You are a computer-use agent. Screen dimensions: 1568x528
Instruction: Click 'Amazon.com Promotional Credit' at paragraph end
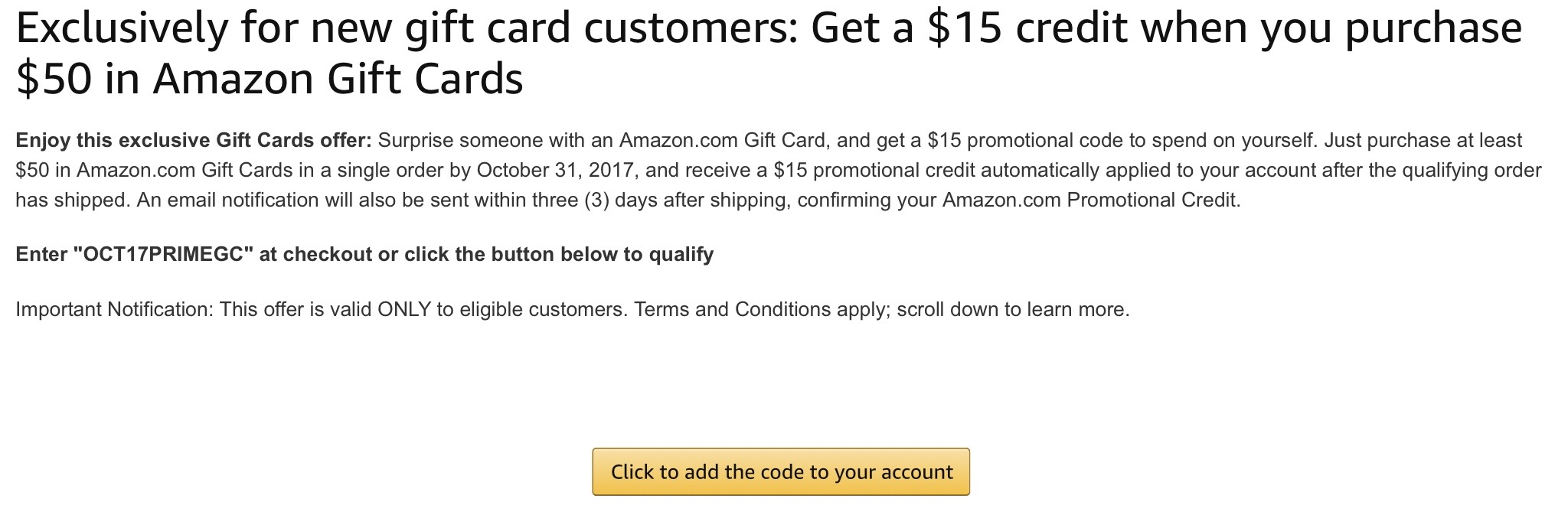[1089, 200]
